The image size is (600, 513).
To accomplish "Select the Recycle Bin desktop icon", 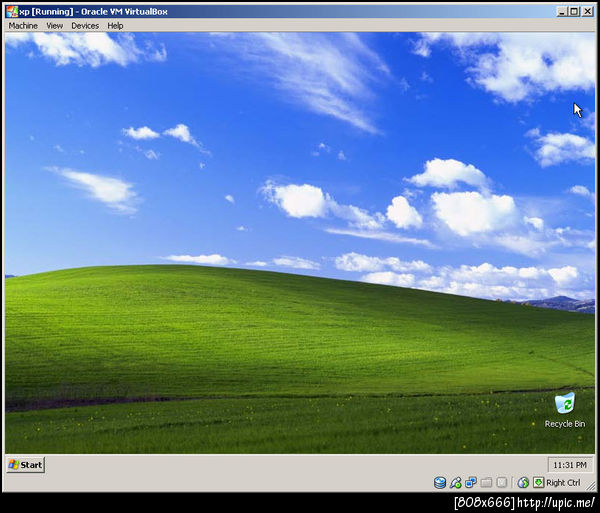I will 565,410.
